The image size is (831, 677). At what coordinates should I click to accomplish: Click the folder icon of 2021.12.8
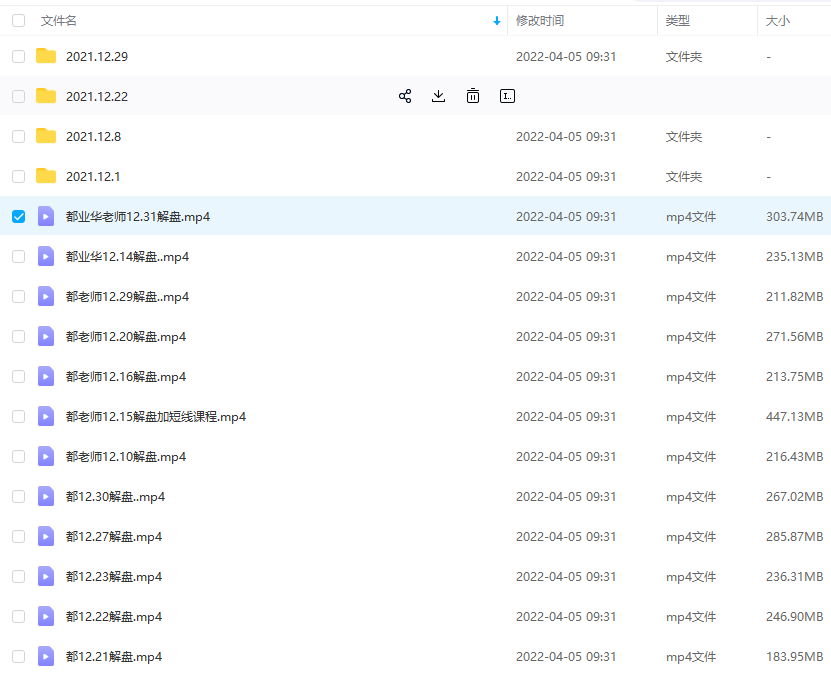[45, 136]
